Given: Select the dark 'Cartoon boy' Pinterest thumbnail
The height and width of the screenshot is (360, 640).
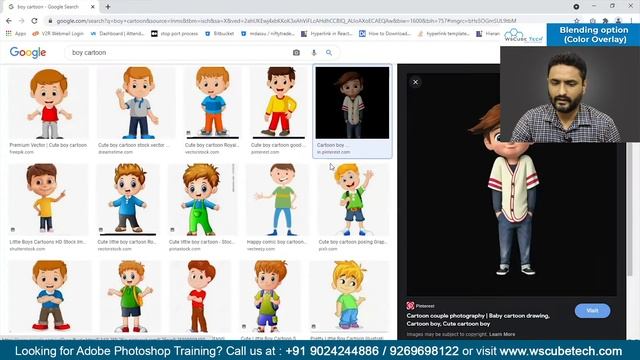Looking at the screenshot, I should click(x=352, y=103).
